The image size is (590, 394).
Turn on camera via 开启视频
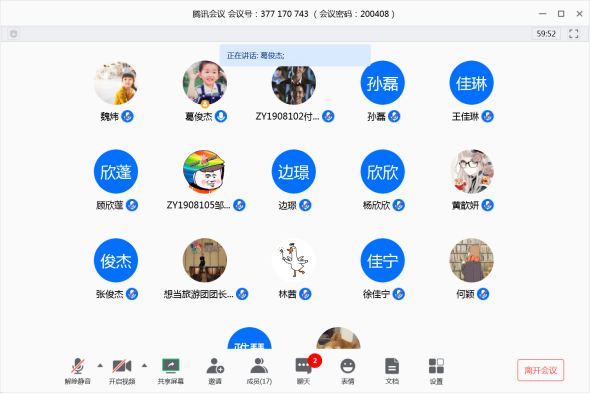pos(122,371)
